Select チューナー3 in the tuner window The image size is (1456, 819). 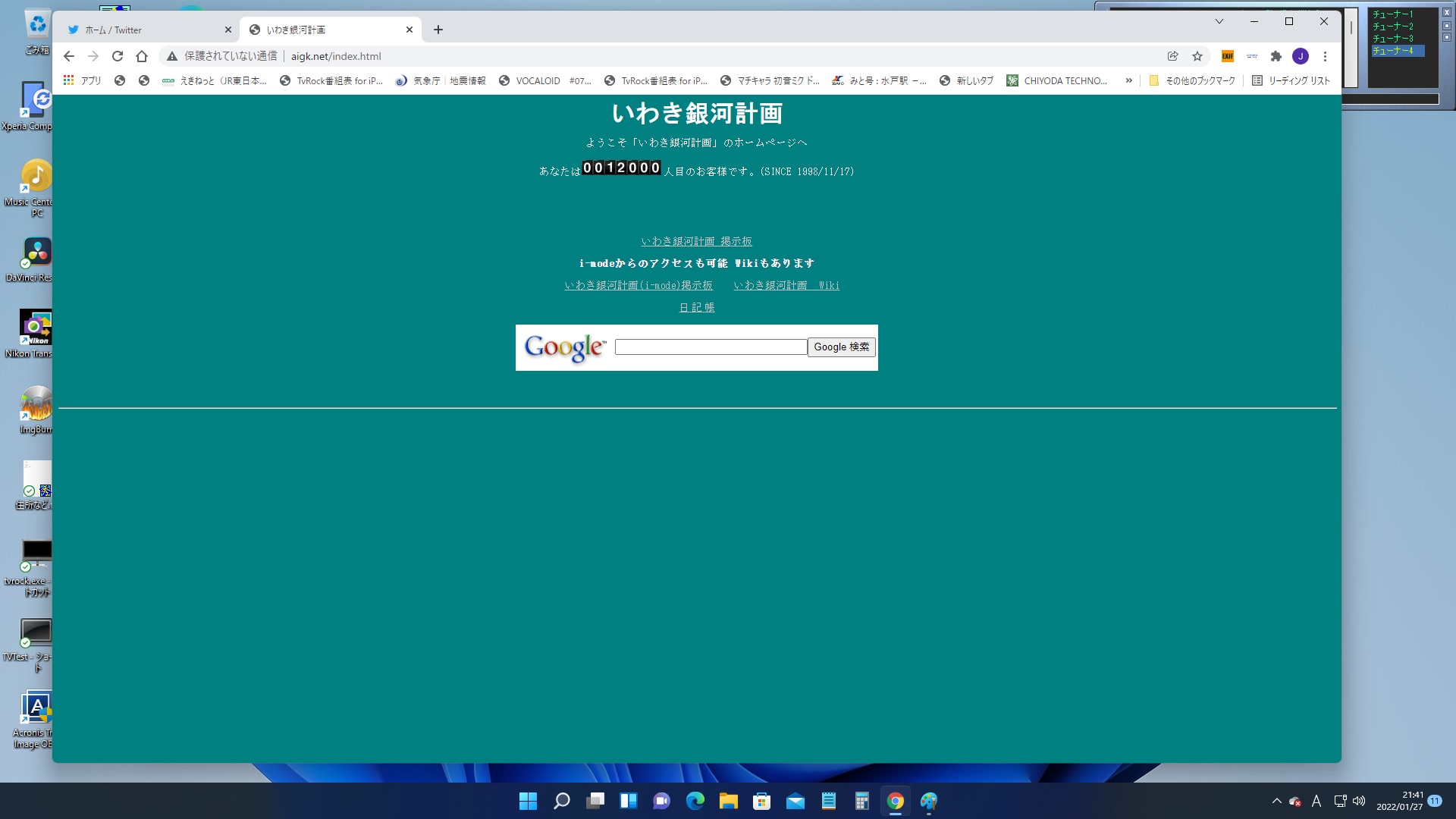point(1393,39)
